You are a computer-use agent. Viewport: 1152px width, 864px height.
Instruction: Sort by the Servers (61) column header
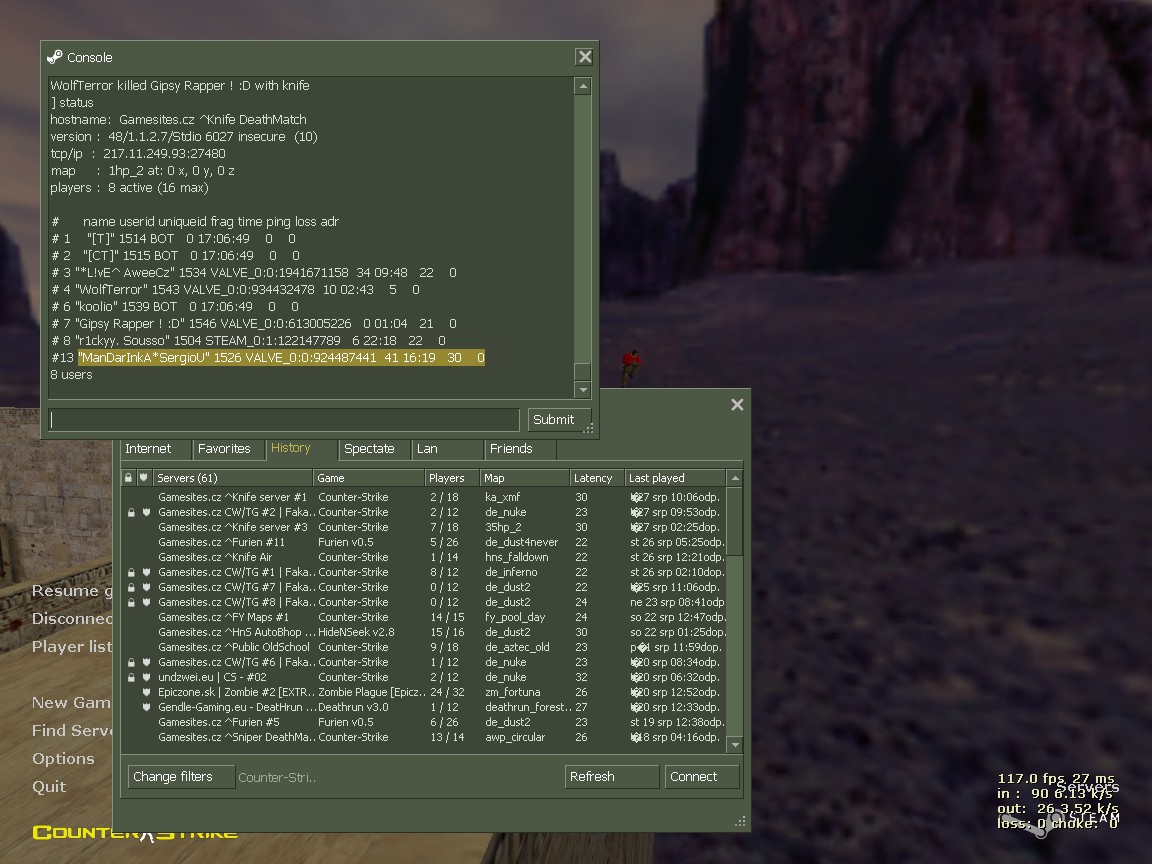pyautogui.click(x=232, y=478)
